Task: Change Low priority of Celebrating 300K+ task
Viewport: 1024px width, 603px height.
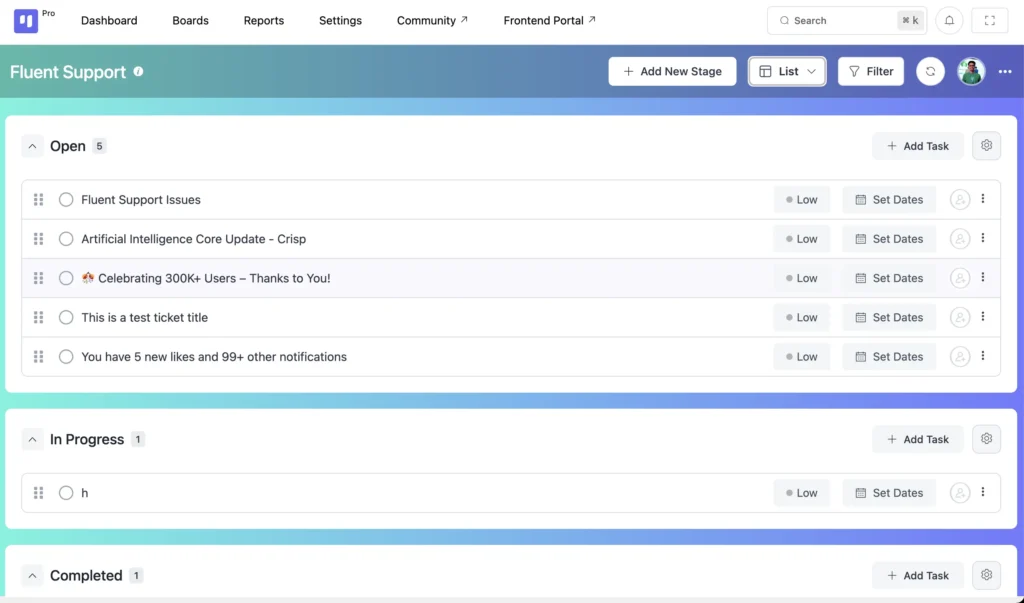Action: [x=801, y=278]
